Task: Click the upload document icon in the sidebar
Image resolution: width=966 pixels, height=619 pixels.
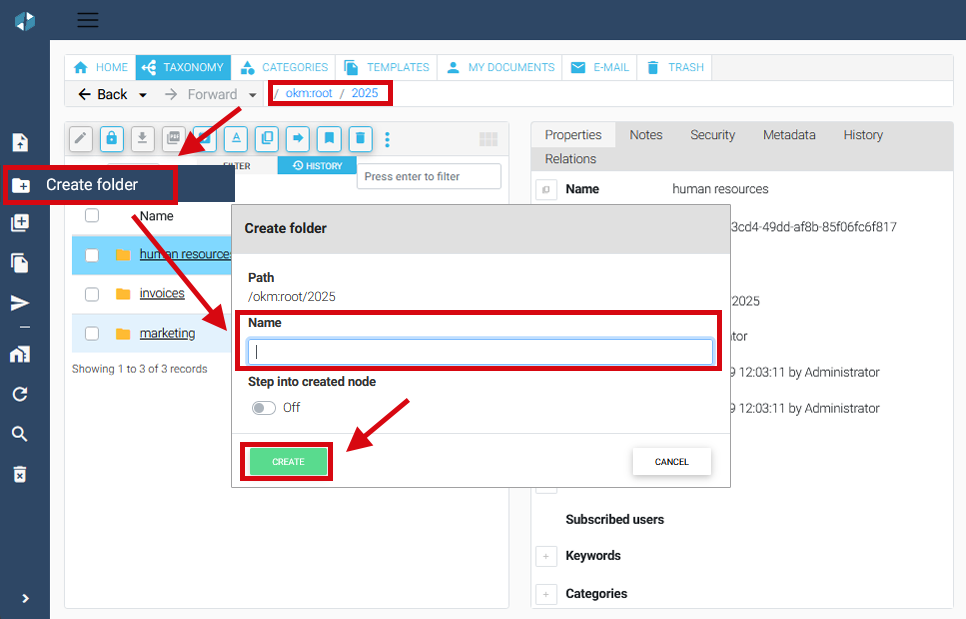Action: point(20,142)
